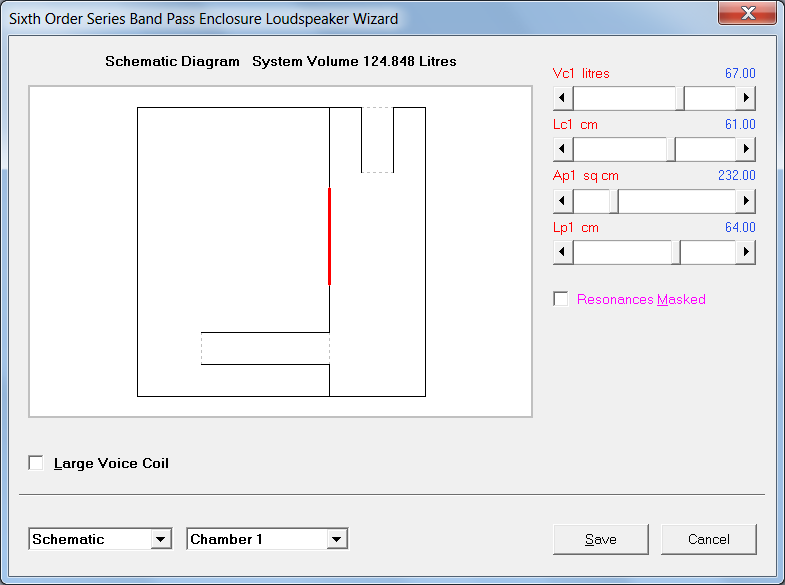Viewport: 785px width, 585px height.
Task: Click the Ap1 sq cm label
Action: 586,176
